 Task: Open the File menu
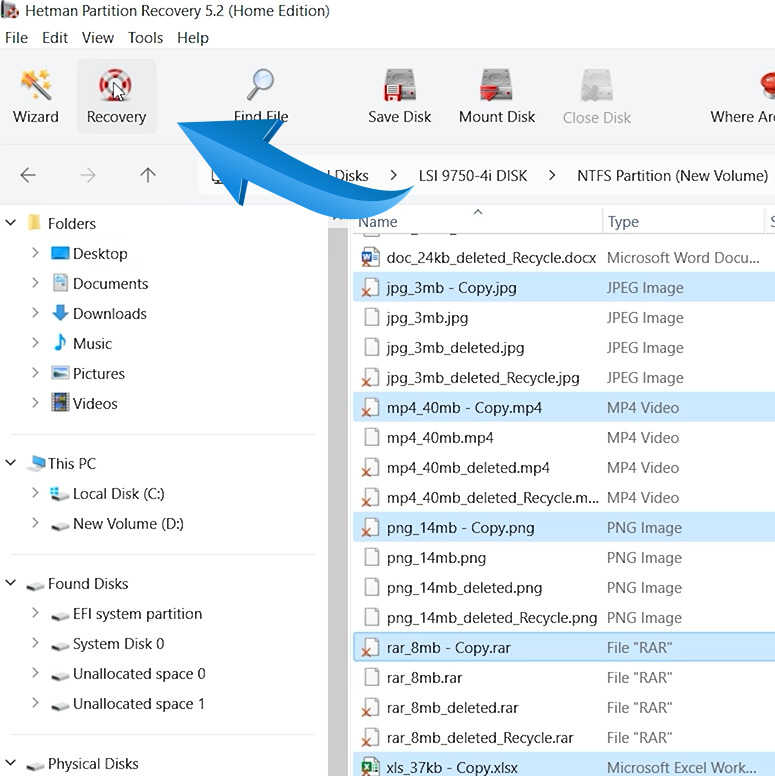16,38
